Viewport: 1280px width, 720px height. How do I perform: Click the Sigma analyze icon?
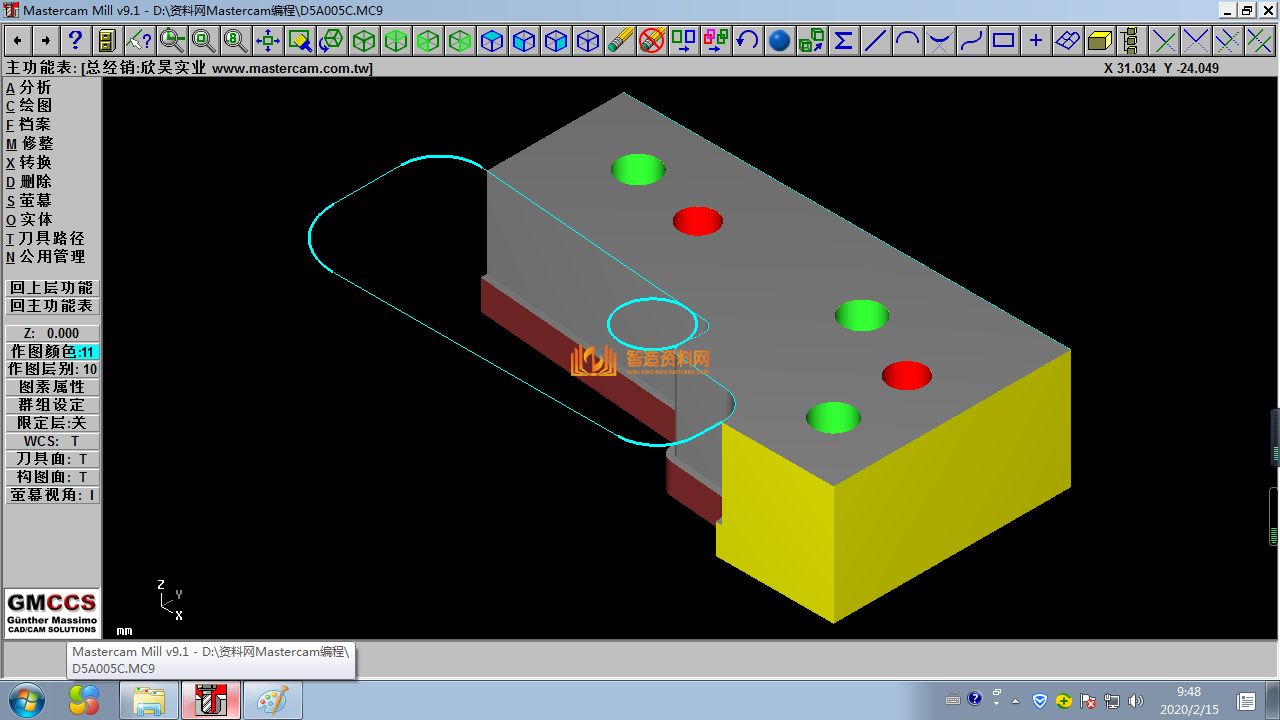click(843, 41)
